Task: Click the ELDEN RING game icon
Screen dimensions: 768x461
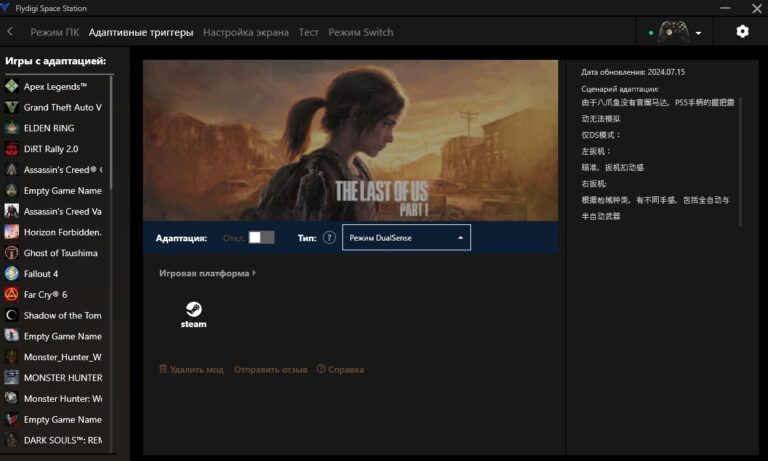Action: click(12, 128)
